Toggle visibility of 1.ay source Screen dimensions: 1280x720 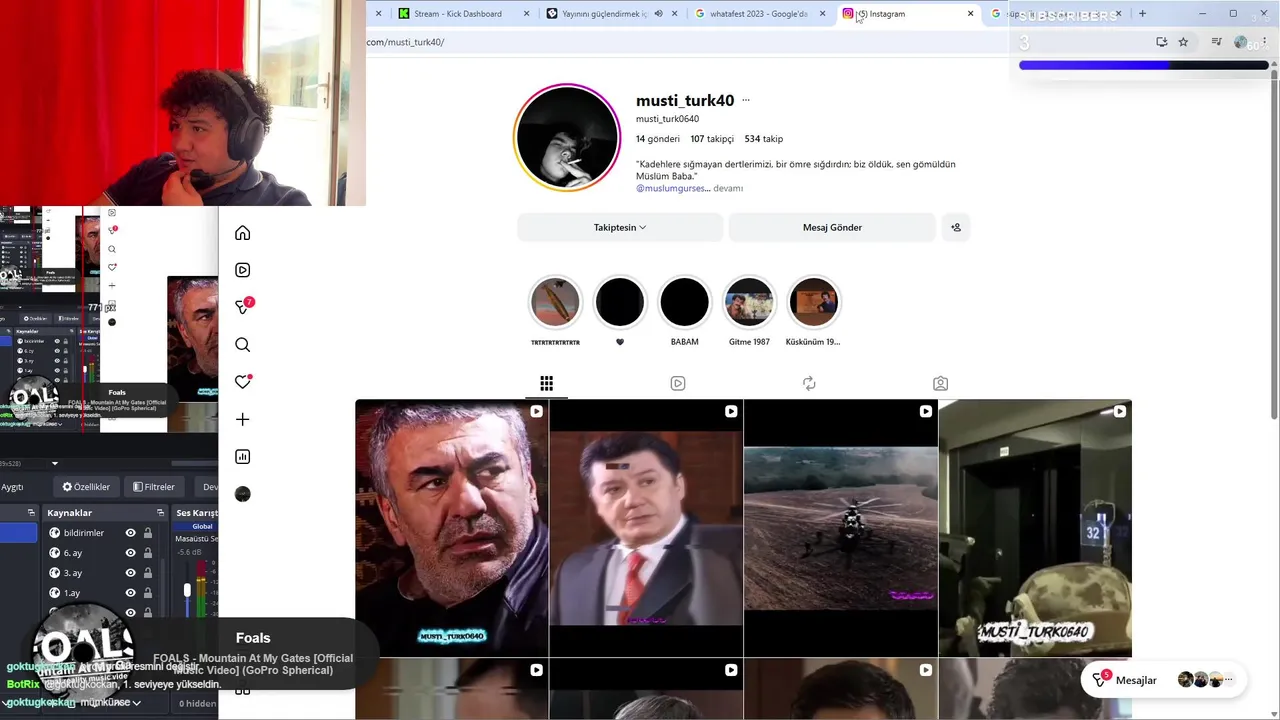tap(130, 593)
